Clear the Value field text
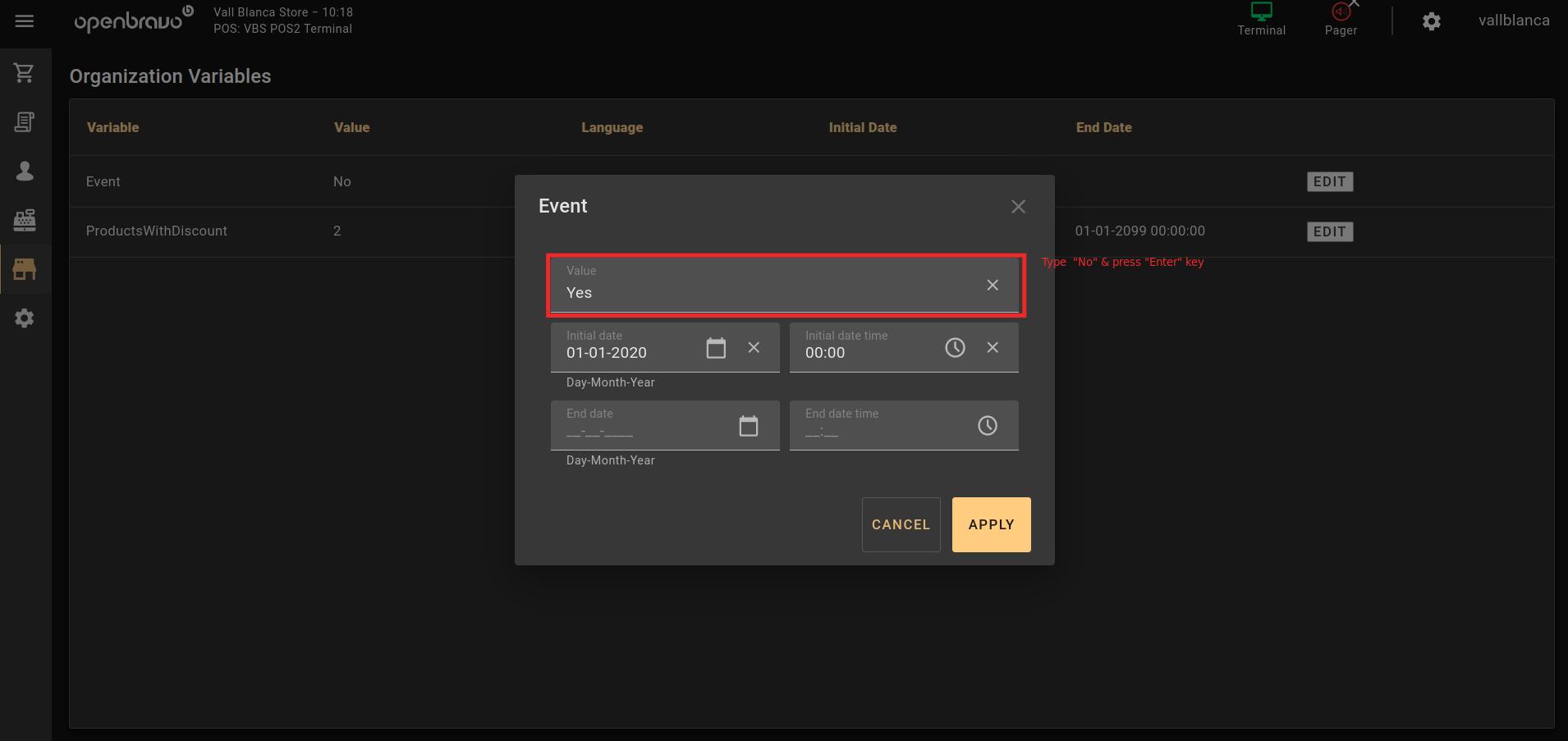This screenshot has width=1568, height=741. (993, 285)
